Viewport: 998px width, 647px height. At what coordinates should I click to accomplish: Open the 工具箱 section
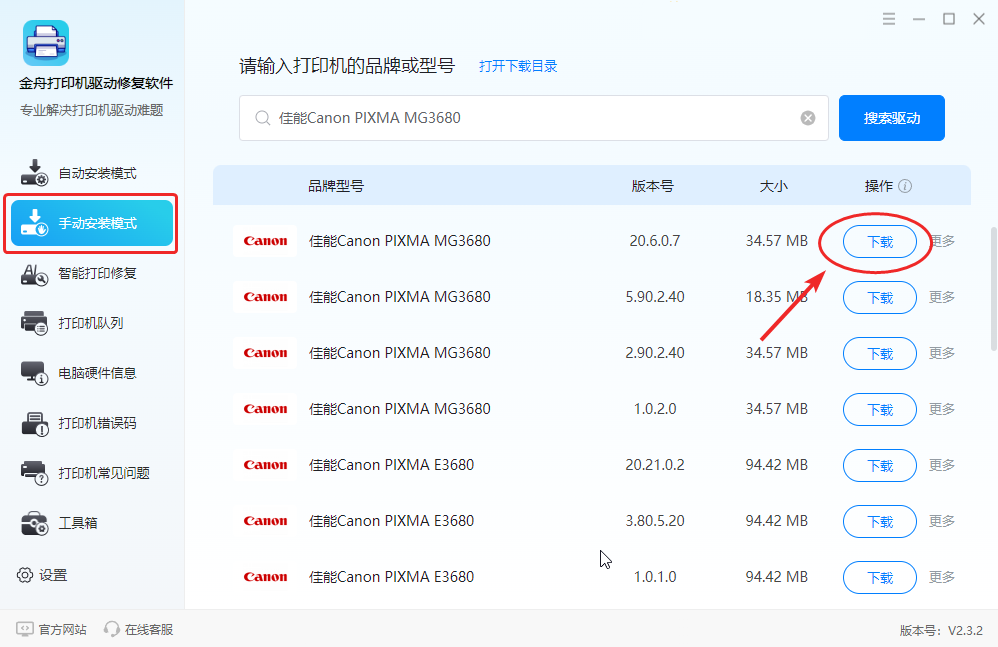pyautogui.click(x=92, y=523)
